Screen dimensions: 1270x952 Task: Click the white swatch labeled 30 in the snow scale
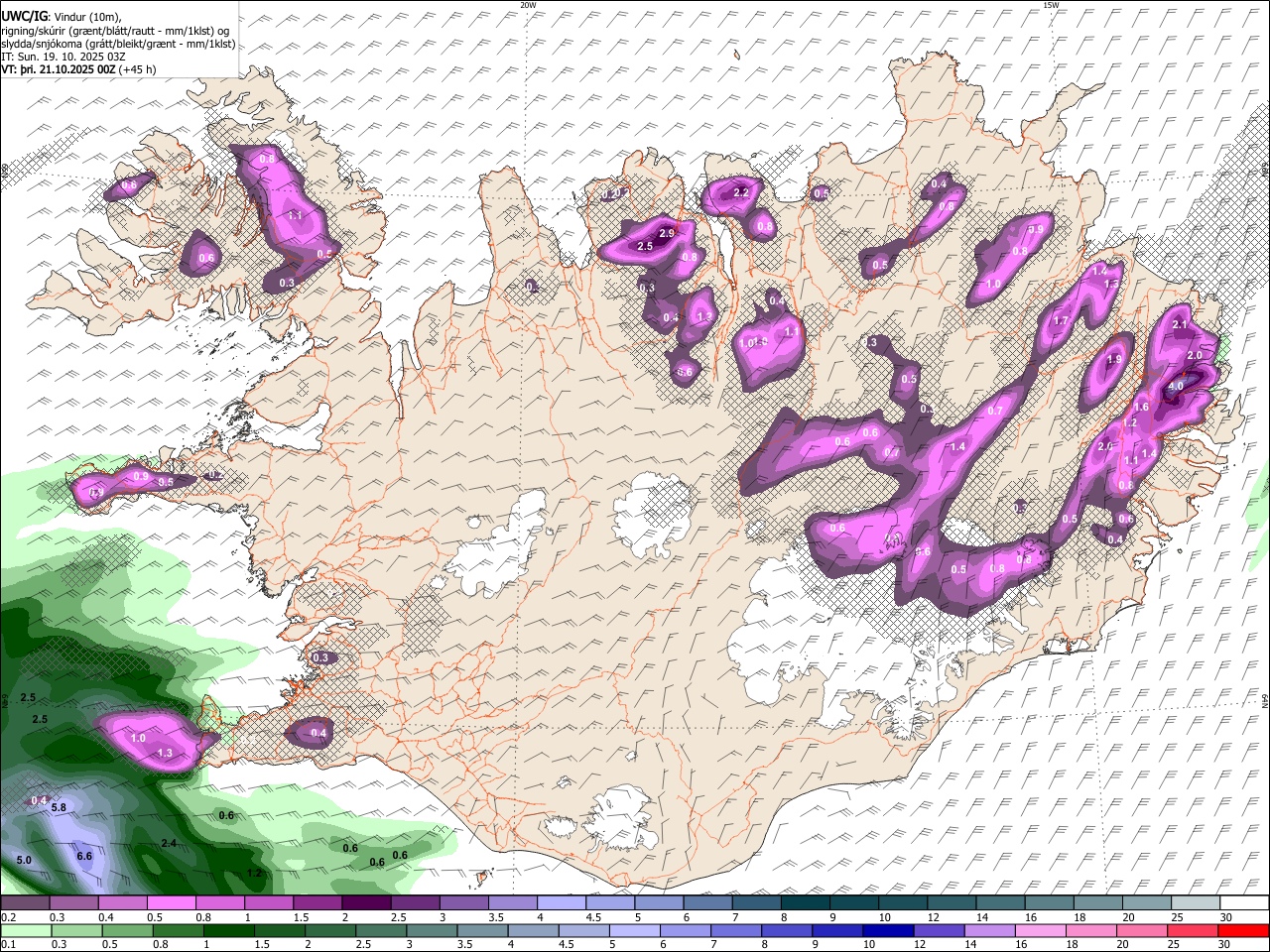click(1244, 903)
